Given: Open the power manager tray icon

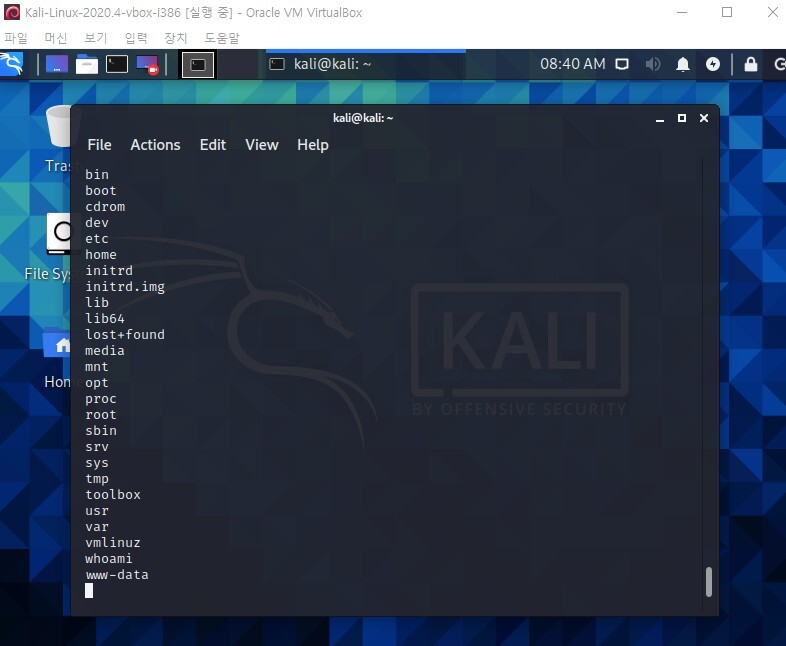Looking at the screenshot, I should (x=713, y=64).
